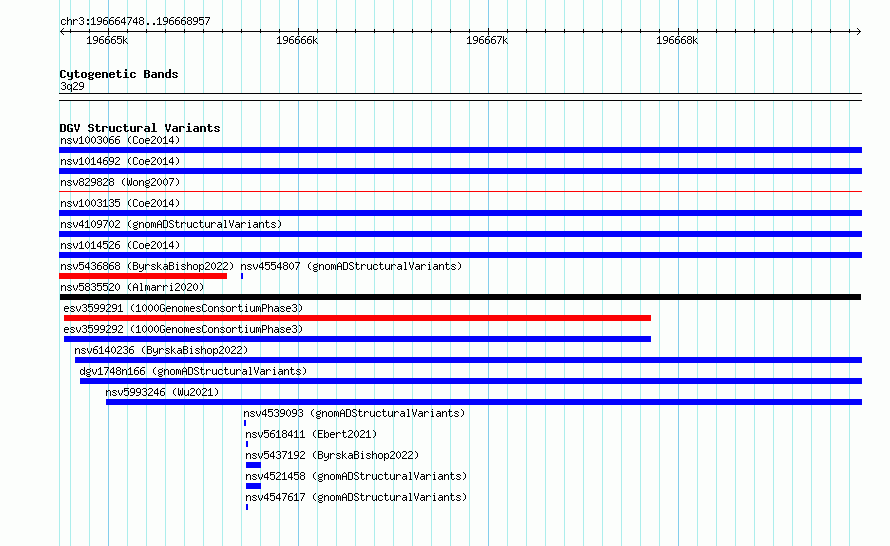The image size is (890, 546).
Task: Open nsv5618411 (Ebert2021) label
Action: (311, 434)
